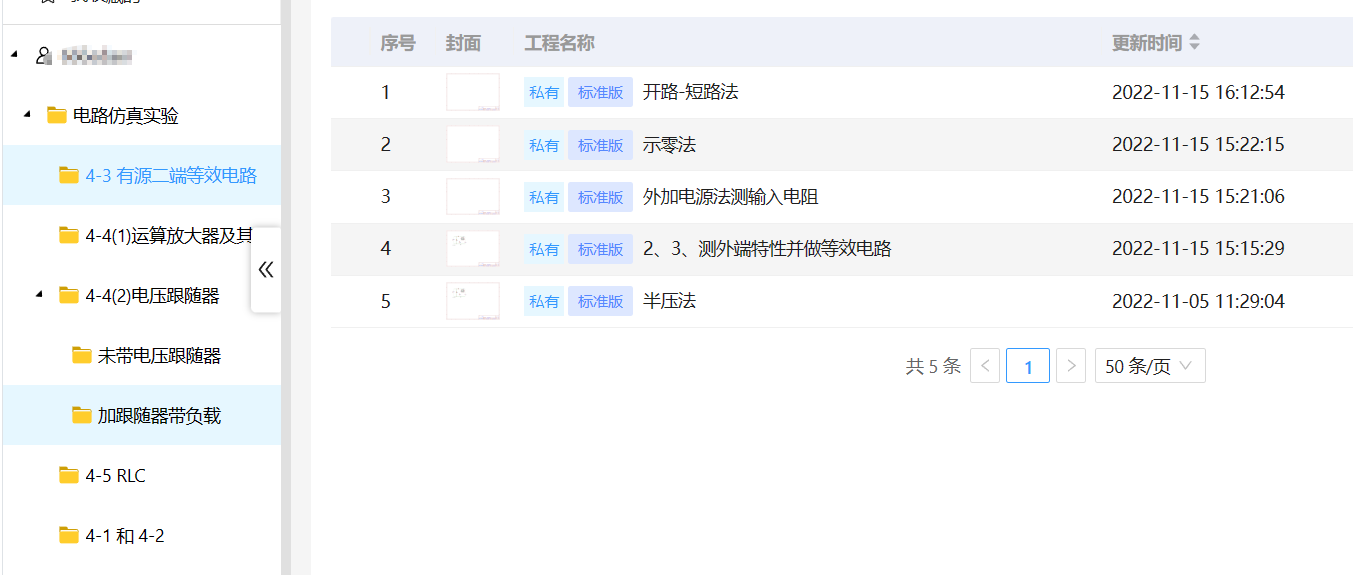1353x575 pixels.
Task: Open project 2、3、测外端特性并做等效电路
Action: click(766, 249)
